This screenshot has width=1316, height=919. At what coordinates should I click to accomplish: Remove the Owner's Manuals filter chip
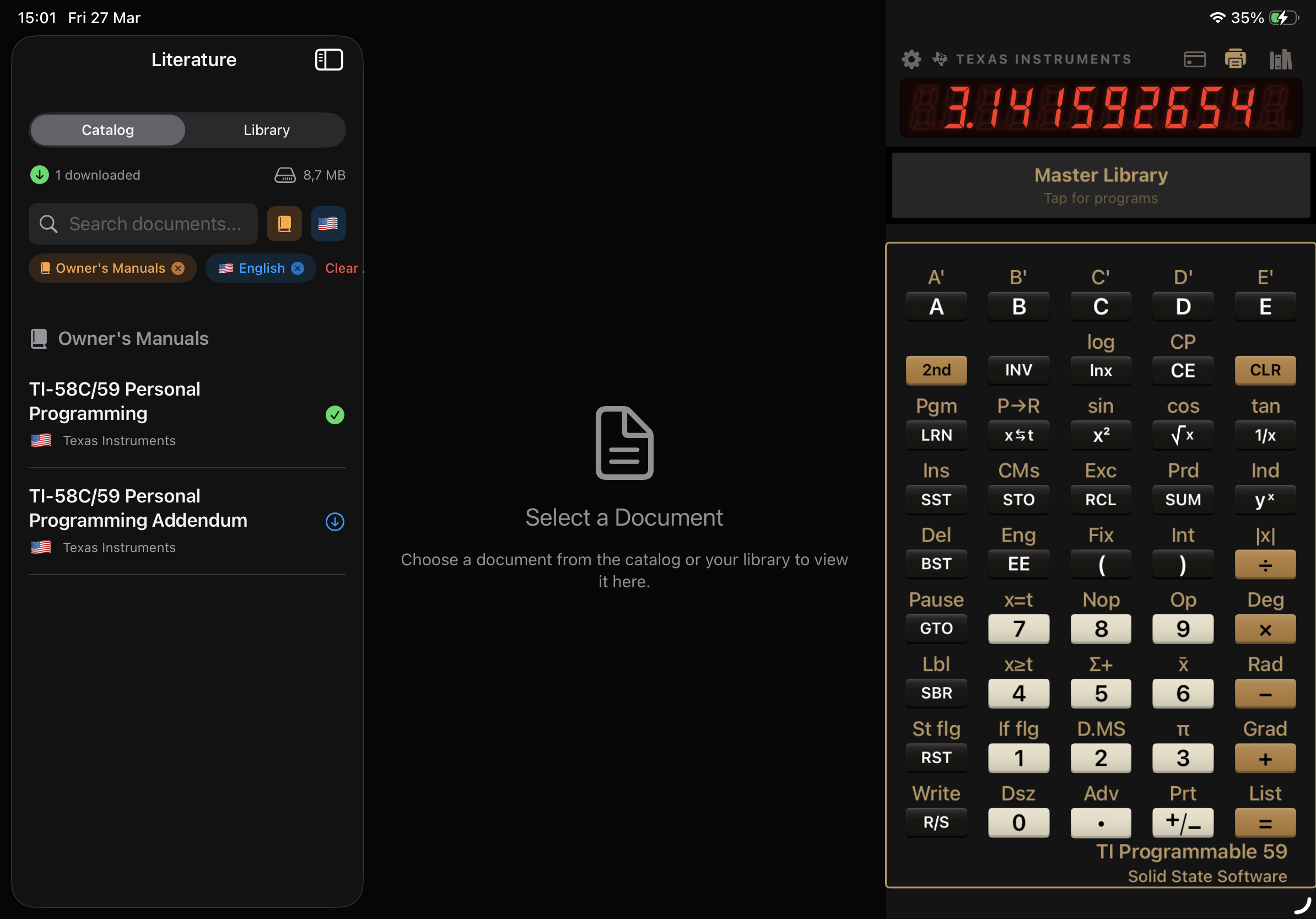178,268
